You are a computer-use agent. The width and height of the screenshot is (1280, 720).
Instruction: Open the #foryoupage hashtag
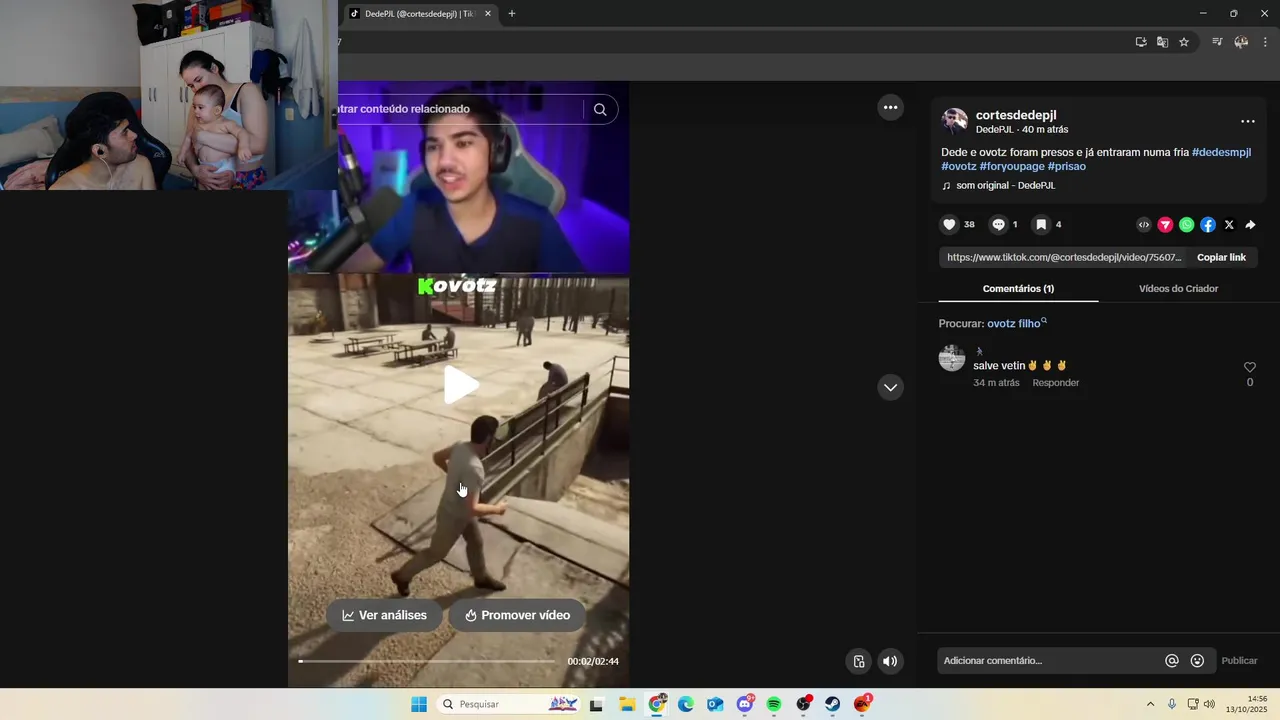[x=1012, y=166]
